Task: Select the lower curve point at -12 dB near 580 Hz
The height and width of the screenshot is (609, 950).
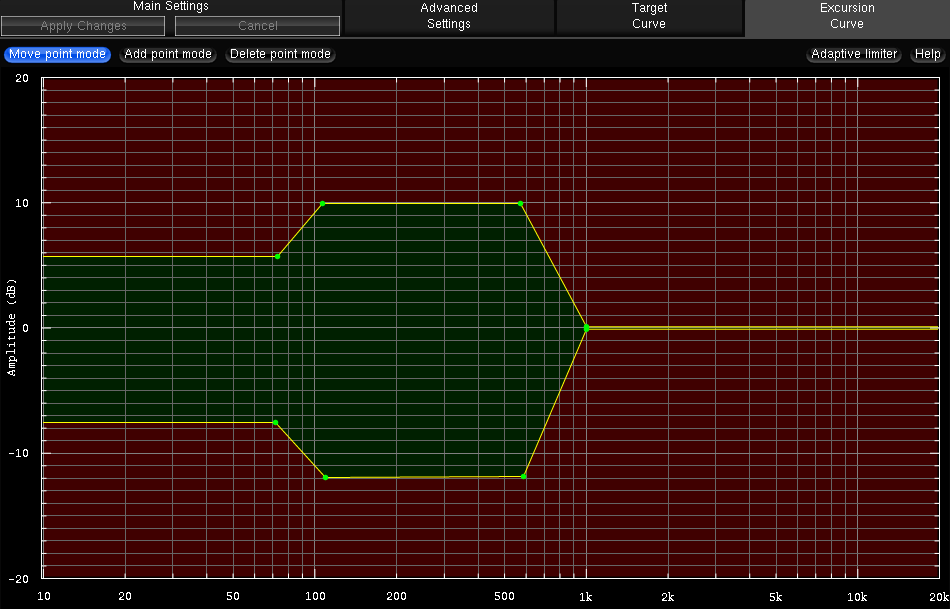Action: [523, 476]
